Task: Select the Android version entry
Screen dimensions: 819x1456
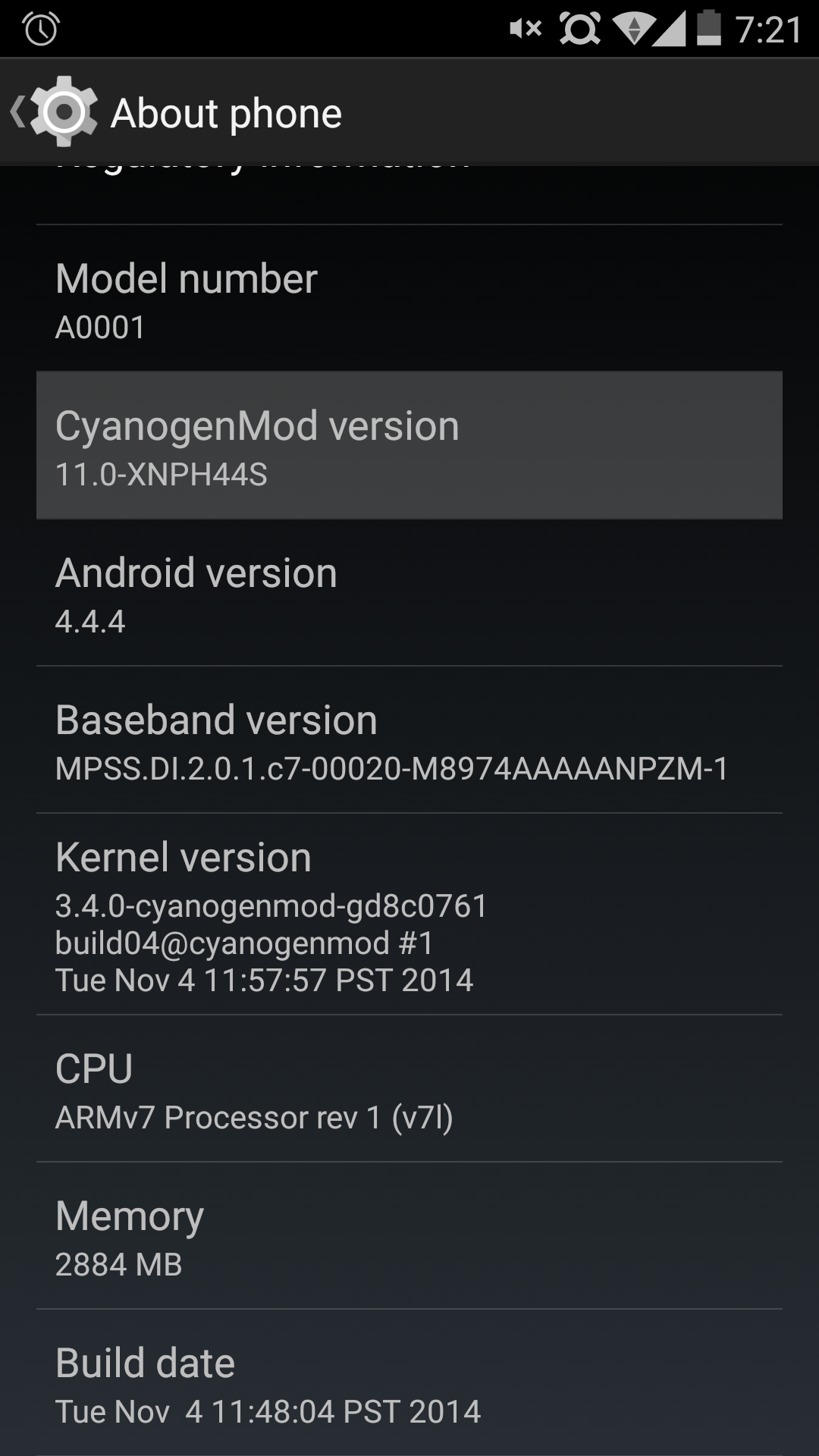Action: (409, 592)
